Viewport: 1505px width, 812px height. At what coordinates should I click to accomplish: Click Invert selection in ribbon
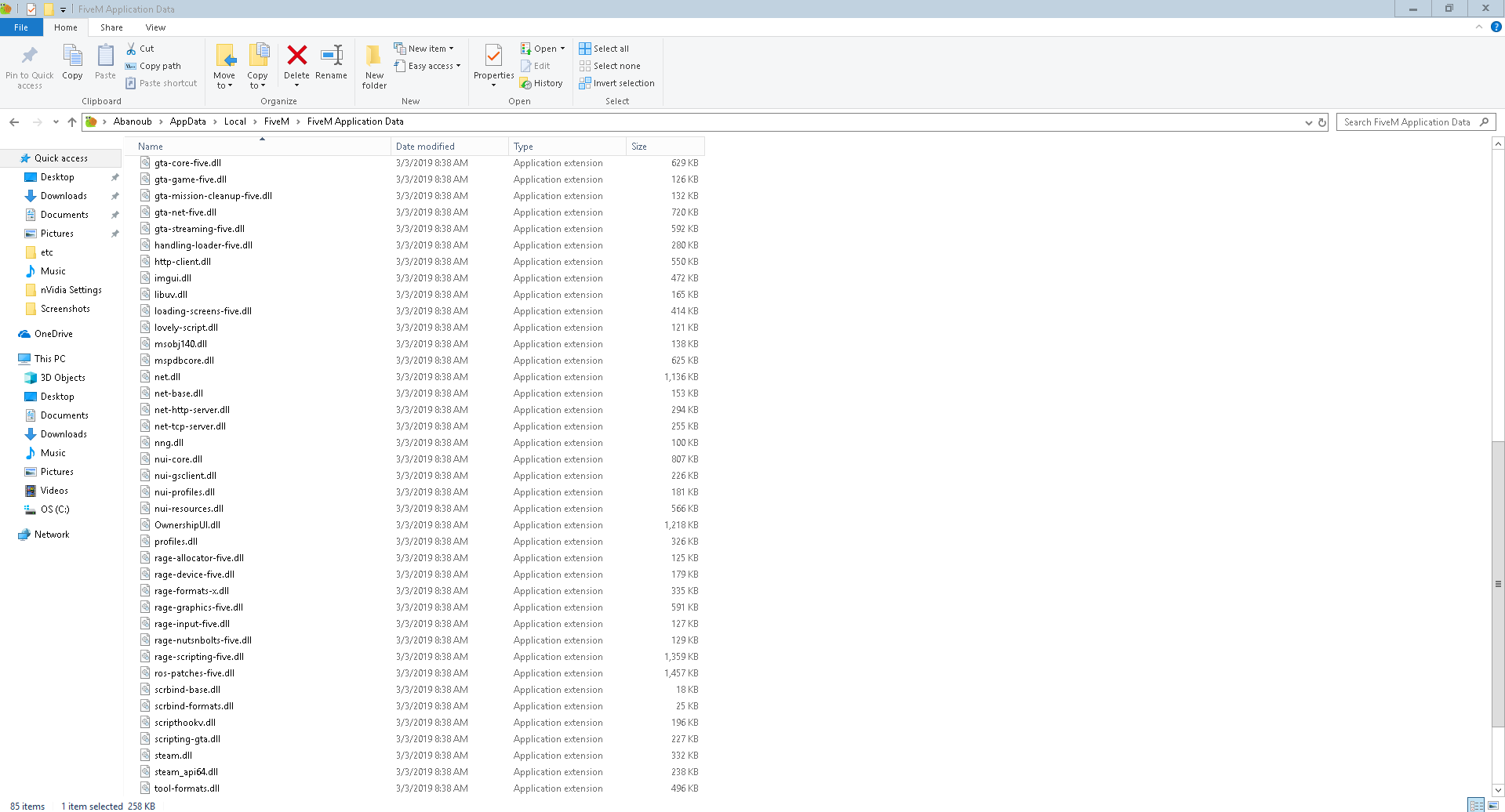616,83
